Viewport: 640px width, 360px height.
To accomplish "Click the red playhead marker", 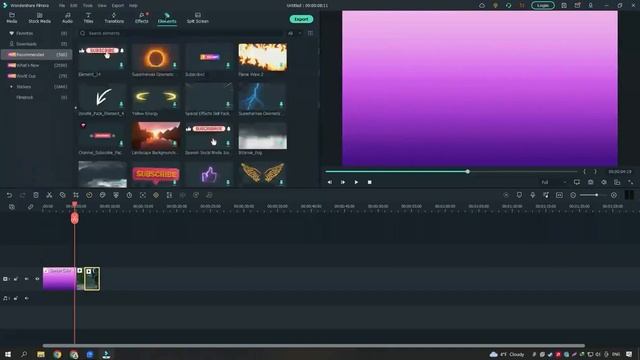I will point(74,218).
